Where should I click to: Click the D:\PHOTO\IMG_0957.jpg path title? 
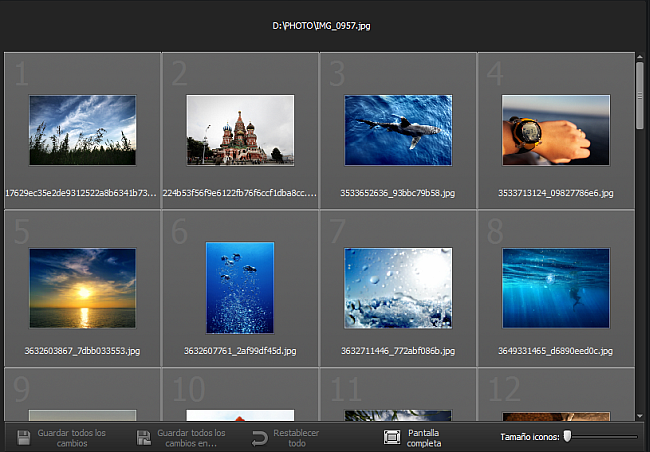tap(321, 26)
